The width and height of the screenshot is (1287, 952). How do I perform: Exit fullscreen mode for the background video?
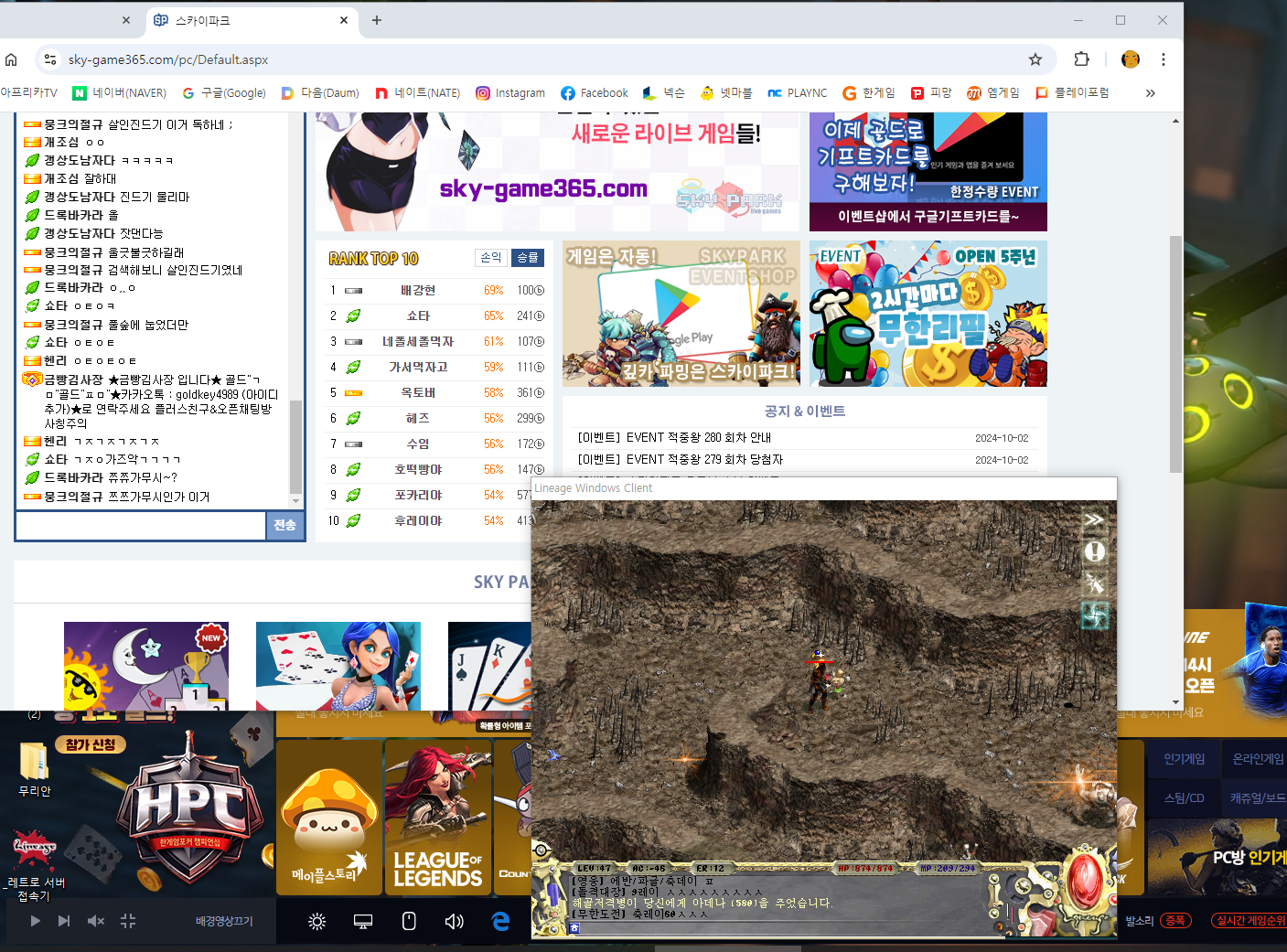click(x=128, y=921)
